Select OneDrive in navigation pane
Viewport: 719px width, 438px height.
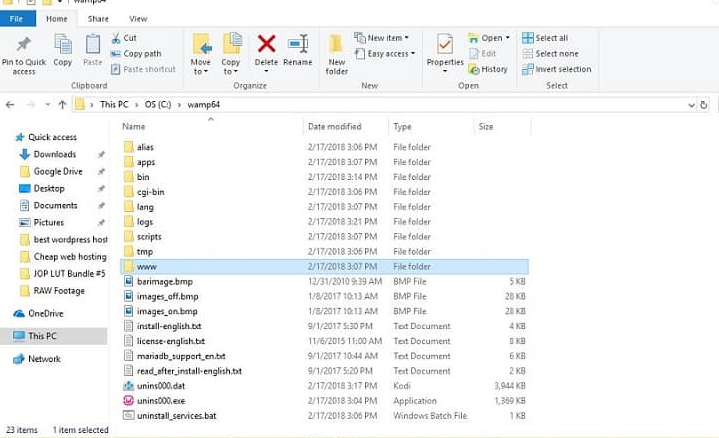pyautogui.click(x=39, y=314)
